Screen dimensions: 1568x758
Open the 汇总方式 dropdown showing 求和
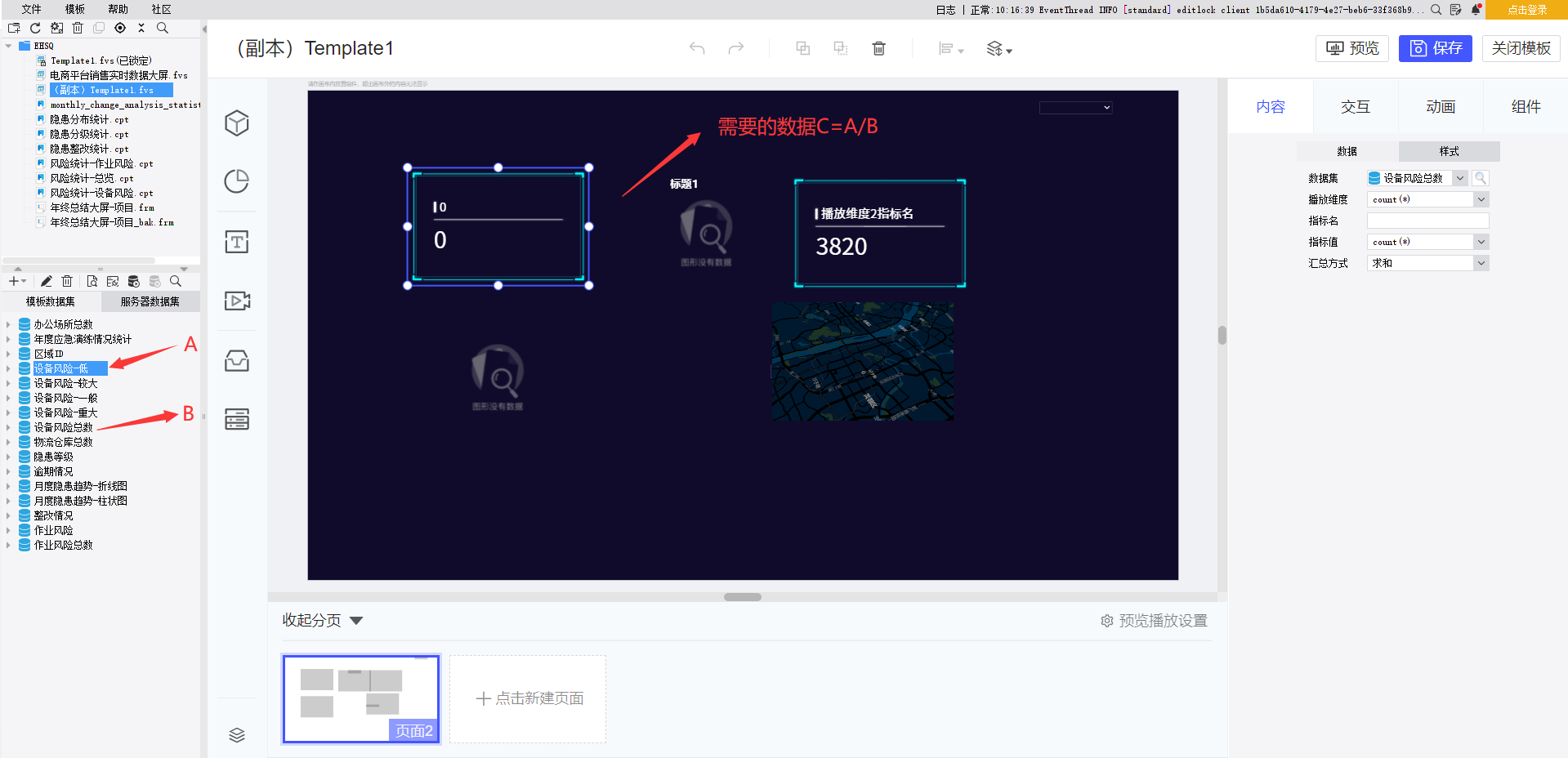coord(1481,263)
